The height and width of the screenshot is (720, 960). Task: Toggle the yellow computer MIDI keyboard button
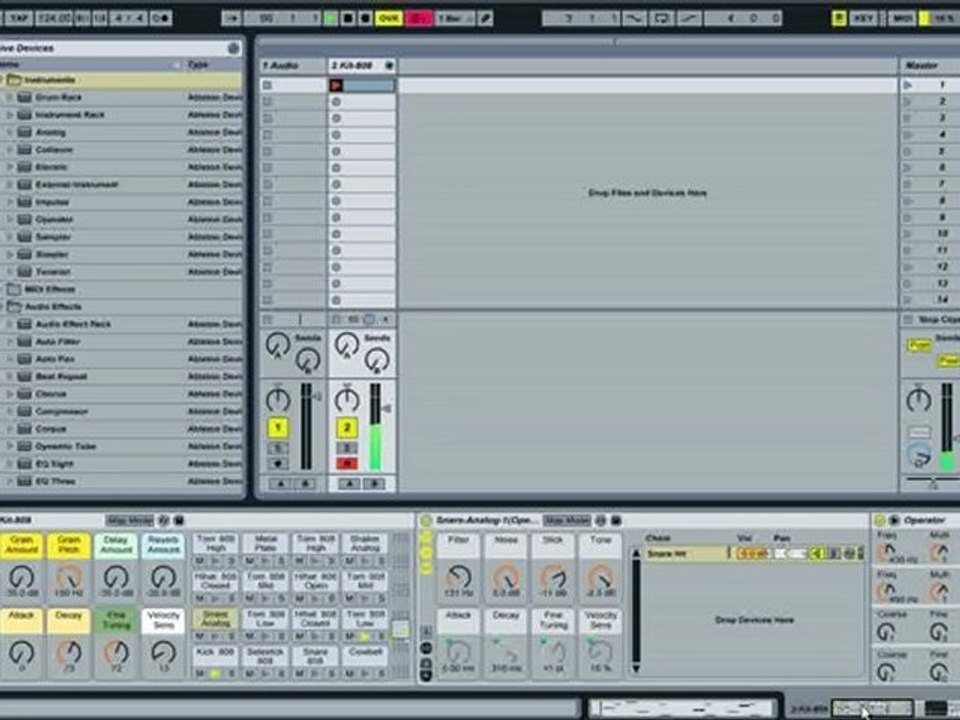839,18
